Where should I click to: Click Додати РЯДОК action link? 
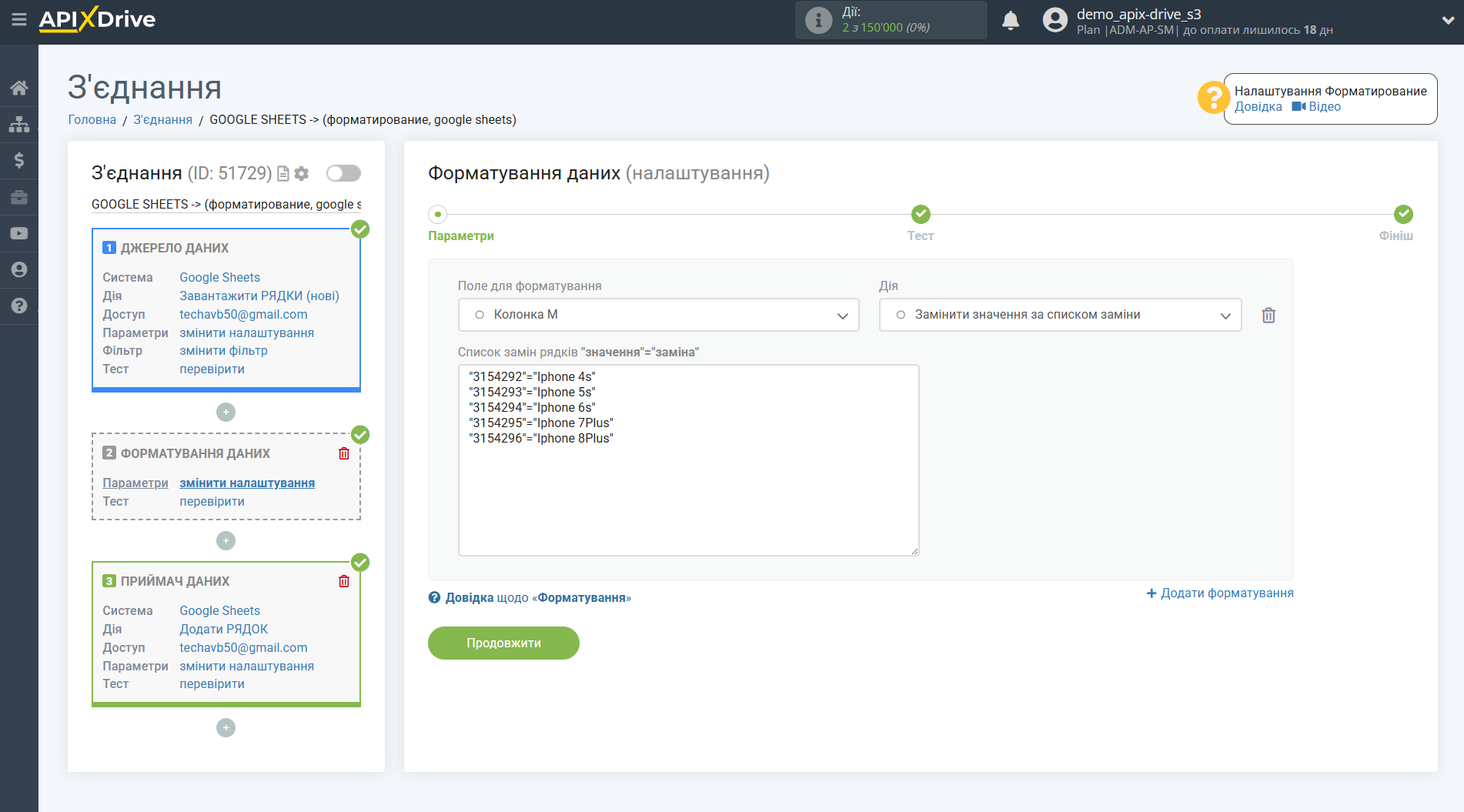223,629
